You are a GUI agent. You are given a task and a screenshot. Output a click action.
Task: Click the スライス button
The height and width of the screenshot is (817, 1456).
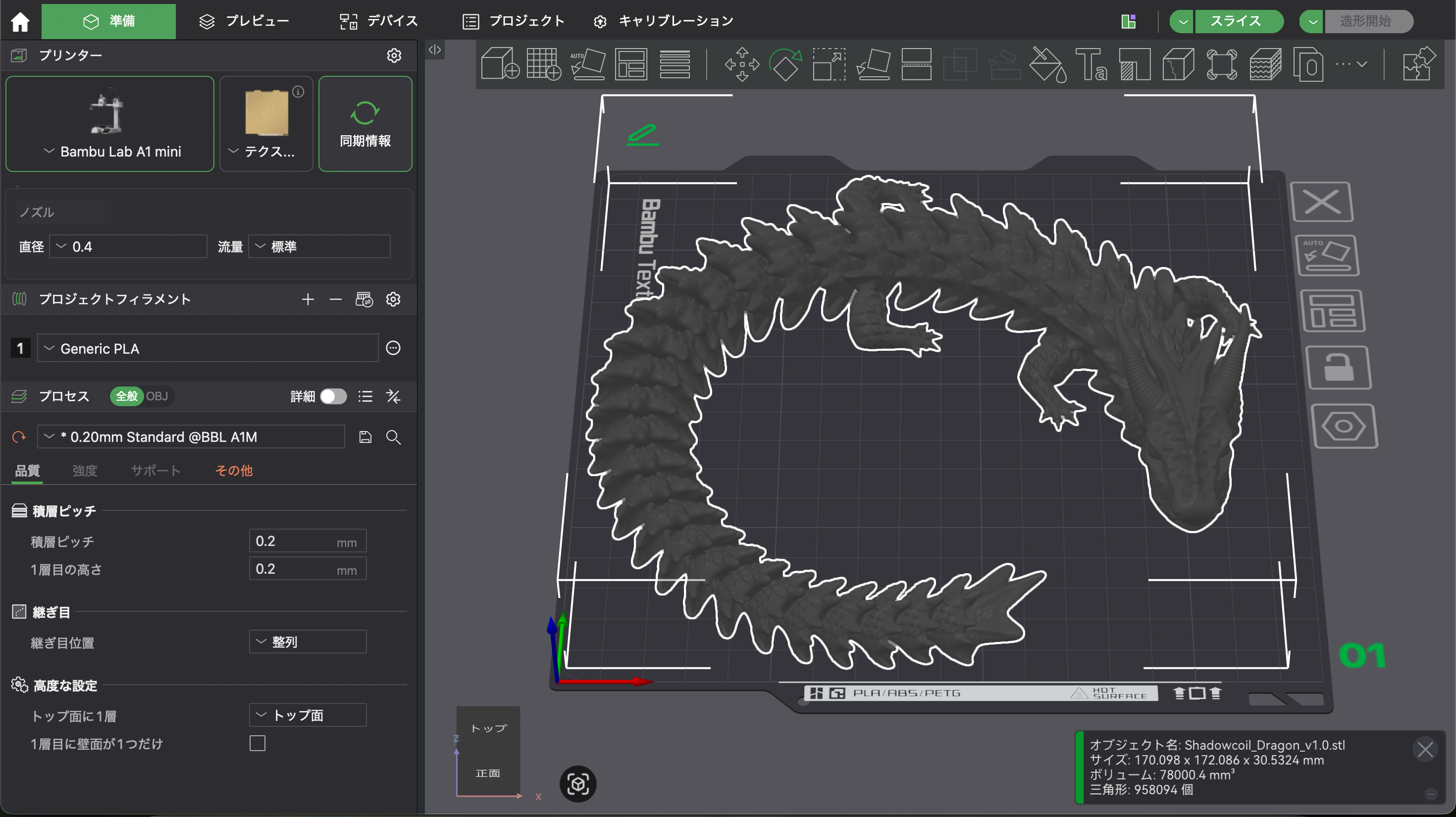[1236, 21]
